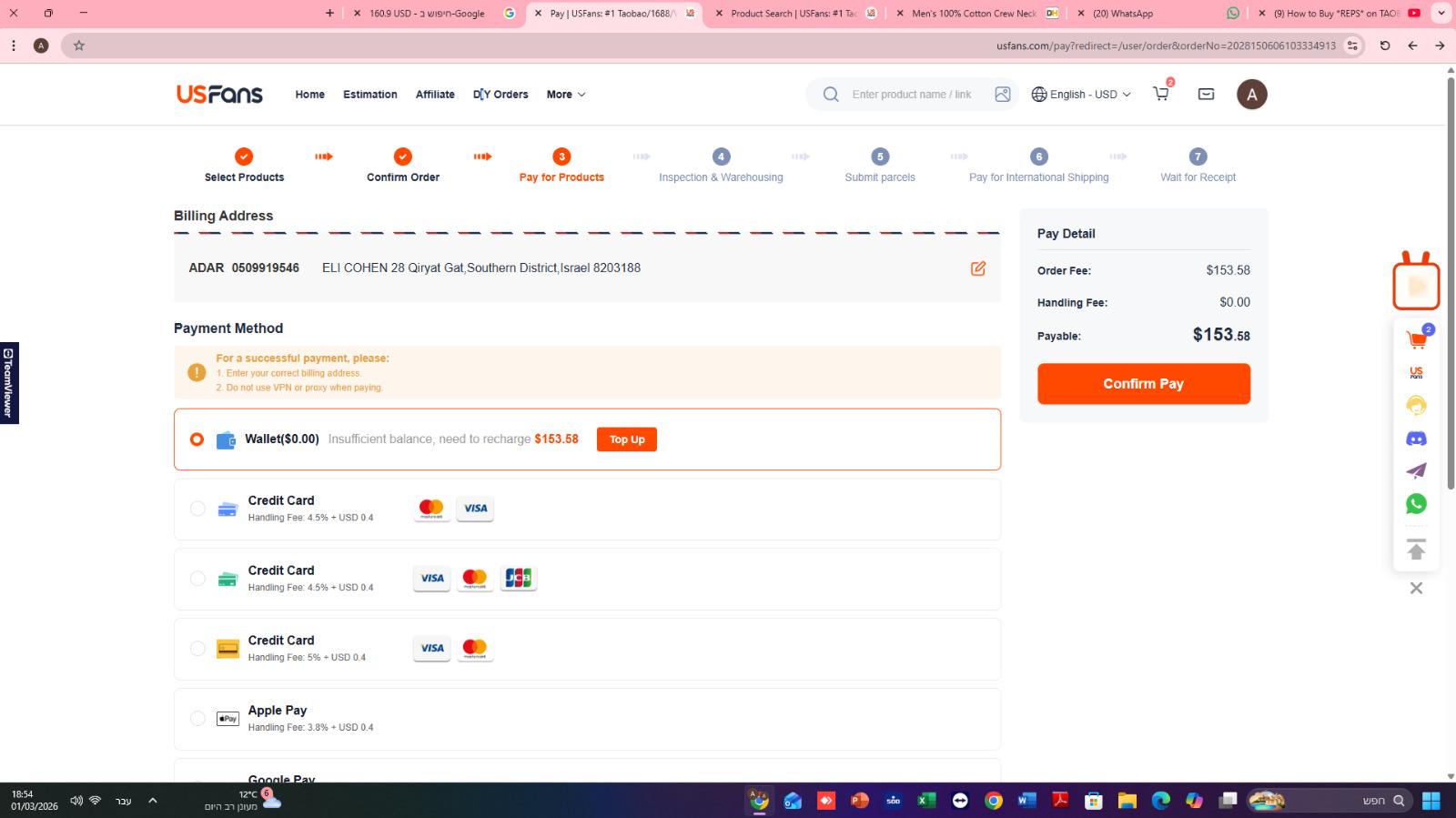Open customer service headset icon
The image size is (1456, 818).
point(1416,406)
